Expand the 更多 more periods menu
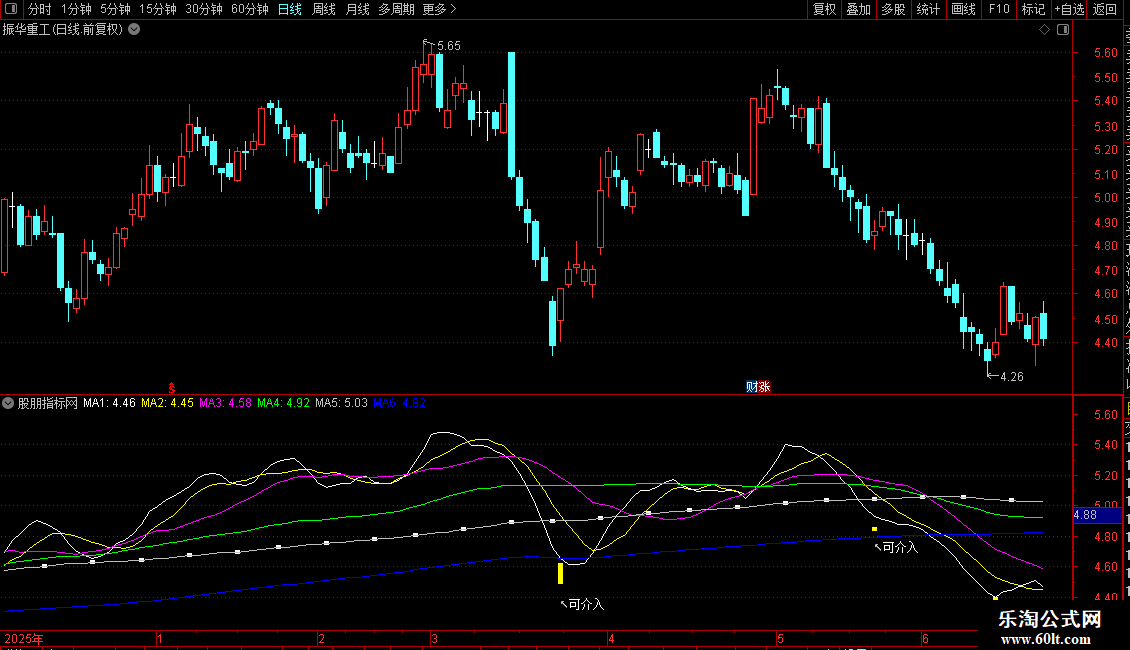This screenshot has width=1130, height=650. [440, 9]
